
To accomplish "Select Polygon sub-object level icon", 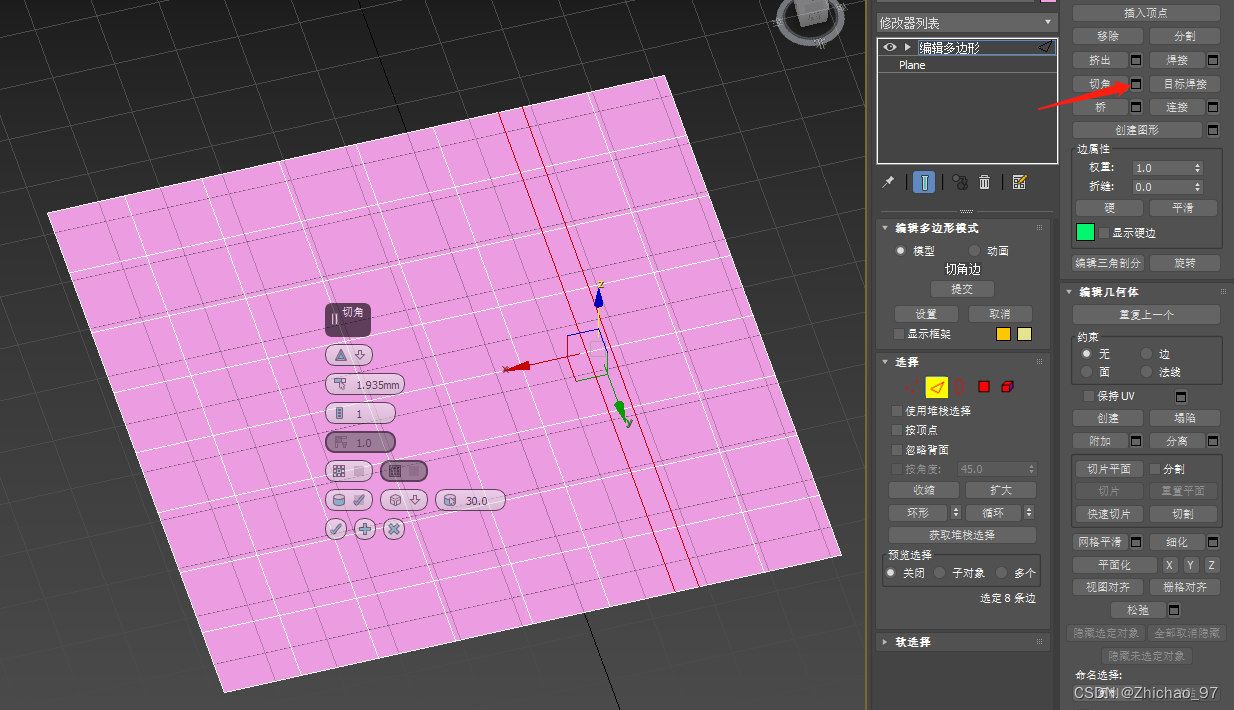I will pyautogui.click(x=984, y=386).
